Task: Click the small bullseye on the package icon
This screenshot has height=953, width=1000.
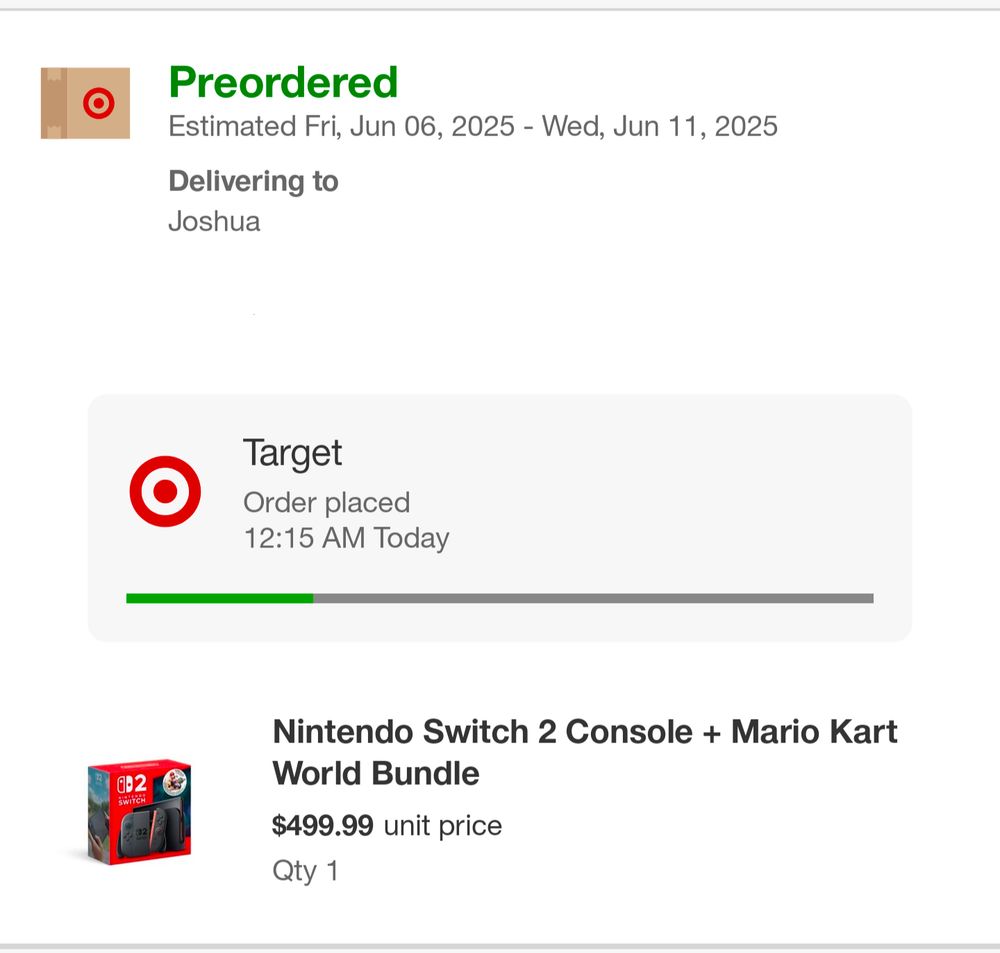Action: click(99, 103)
